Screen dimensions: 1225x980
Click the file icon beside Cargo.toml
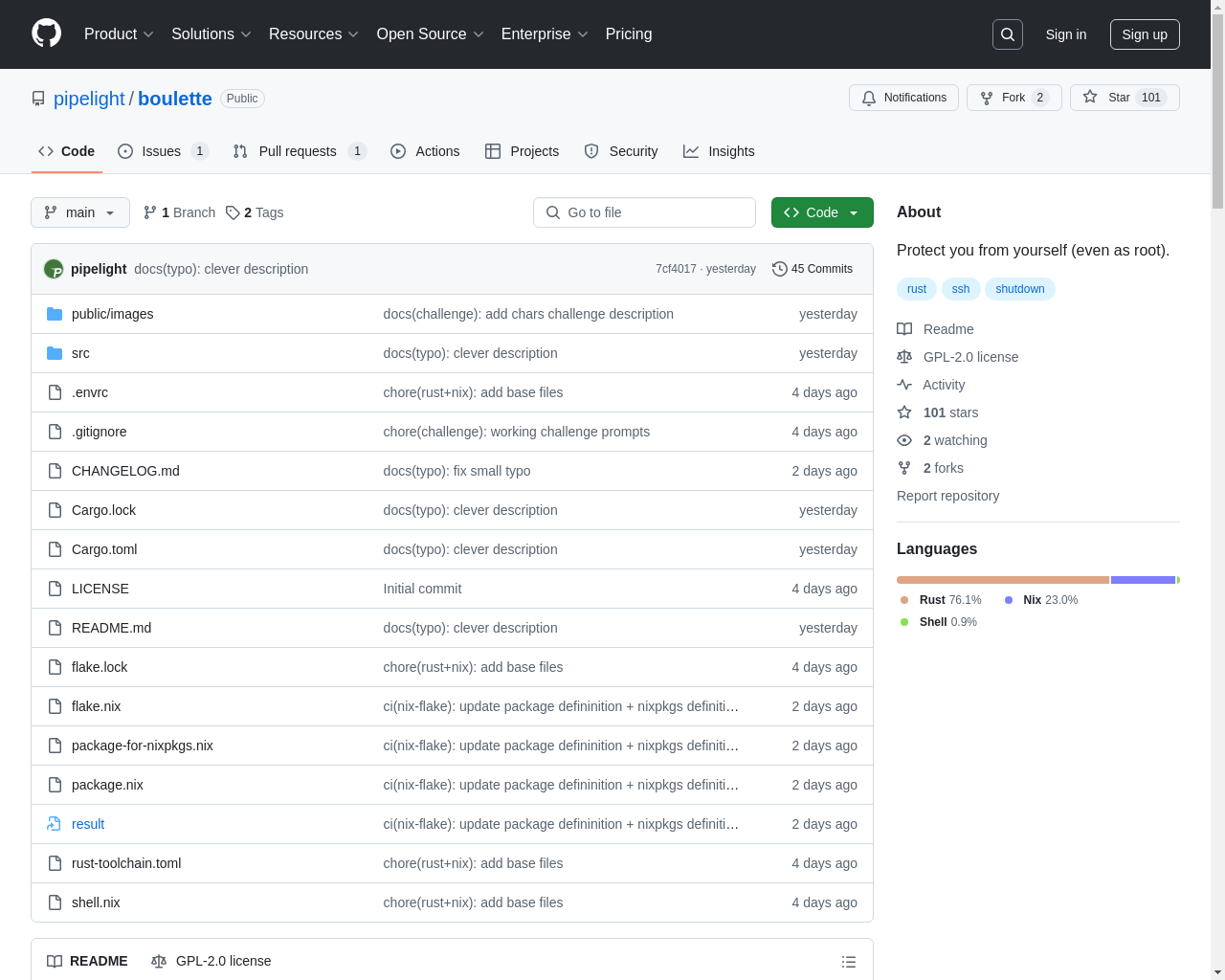(x=55, y=549)
